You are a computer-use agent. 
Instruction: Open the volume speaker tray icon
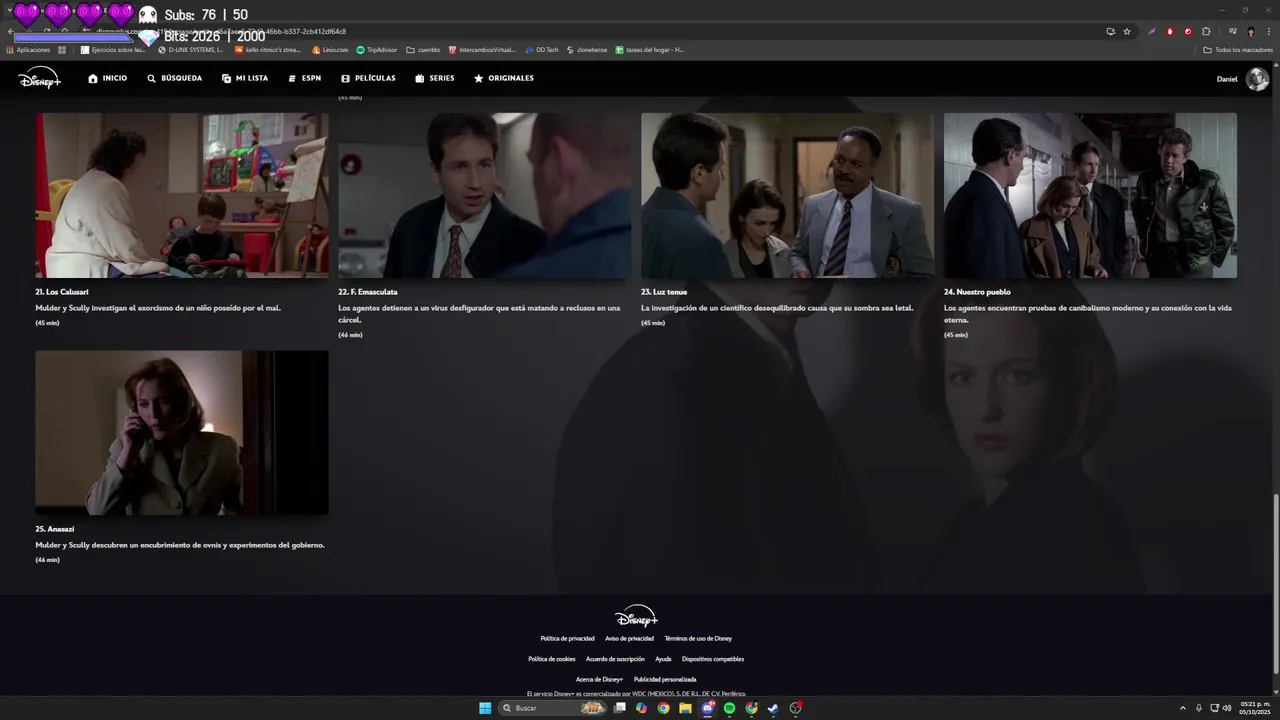pos(1227,708)
